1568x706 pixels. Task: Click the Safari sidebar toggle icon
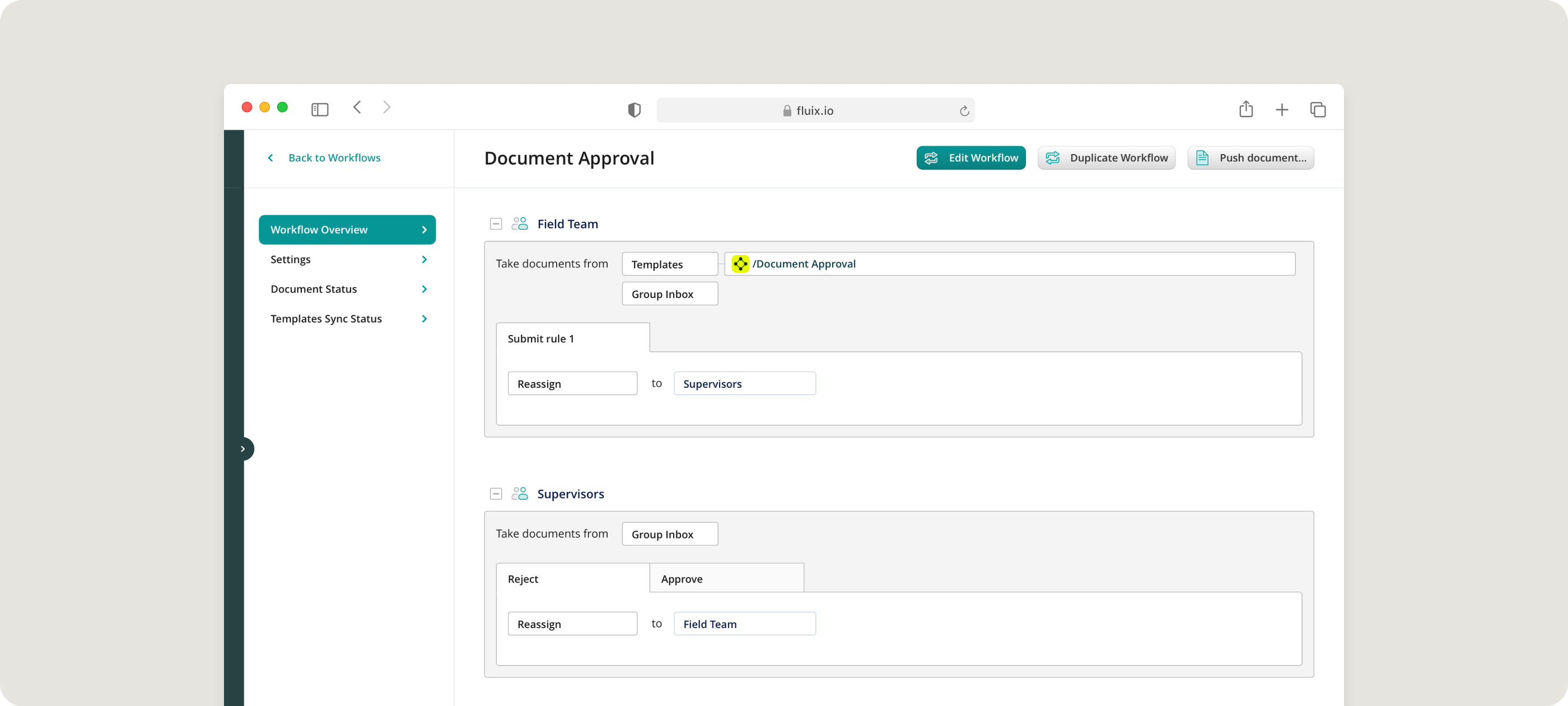tap(320, 109)
